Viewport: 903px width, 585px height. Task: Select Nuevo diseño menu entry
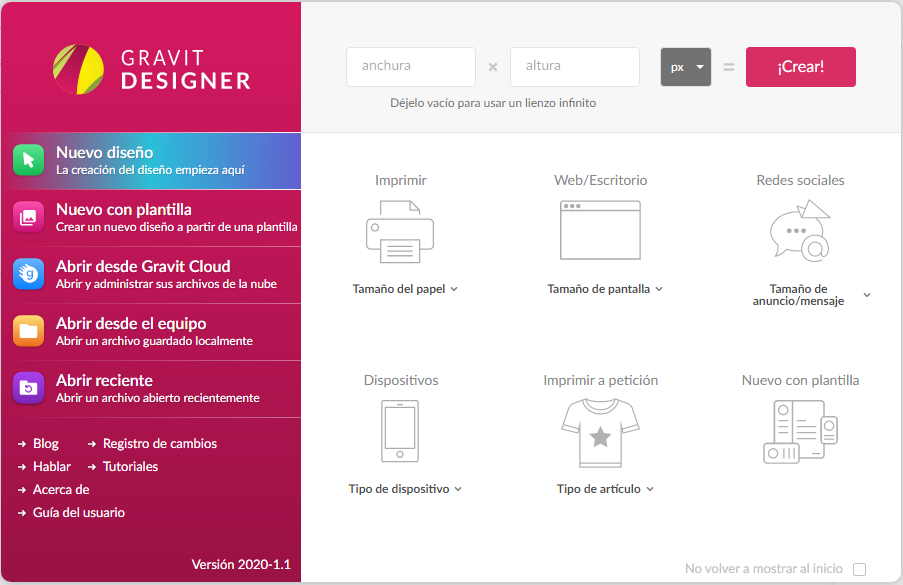[151, 161]
